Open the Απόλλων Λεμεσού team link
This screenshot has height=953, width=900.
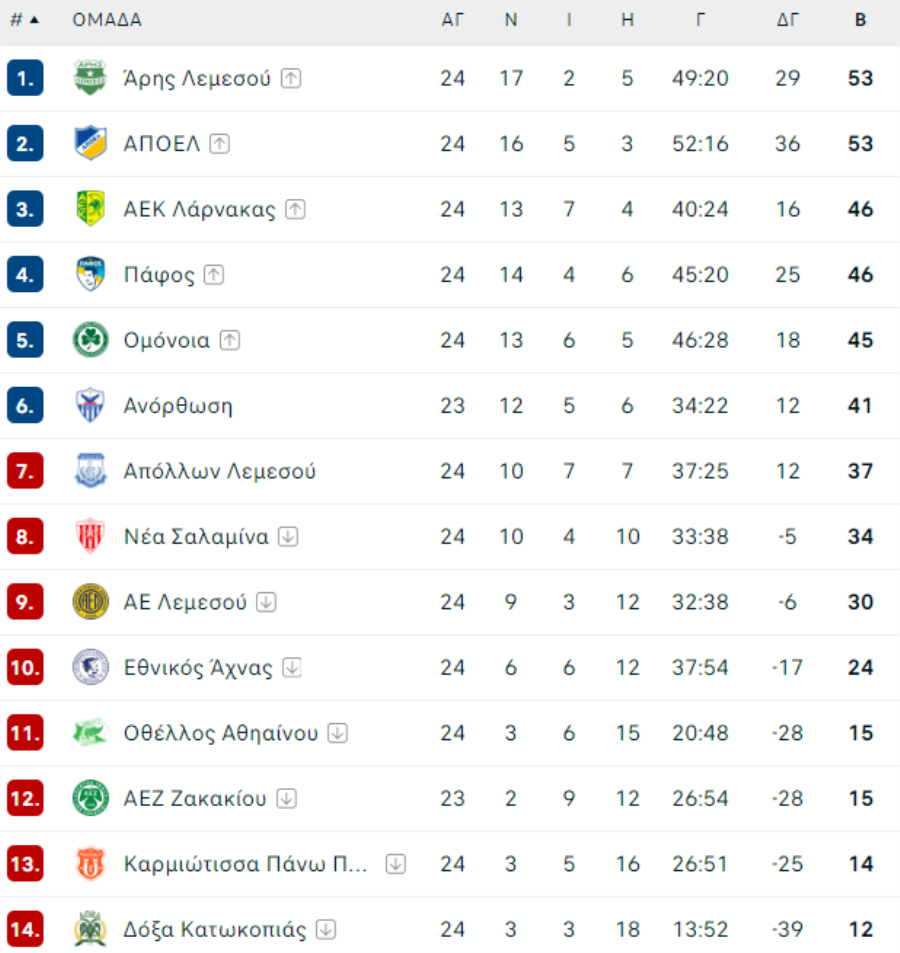[x=219, y=471]
